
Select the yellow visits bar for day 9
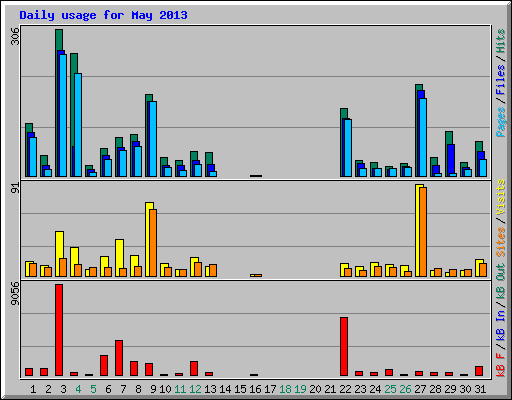[148, 239]
